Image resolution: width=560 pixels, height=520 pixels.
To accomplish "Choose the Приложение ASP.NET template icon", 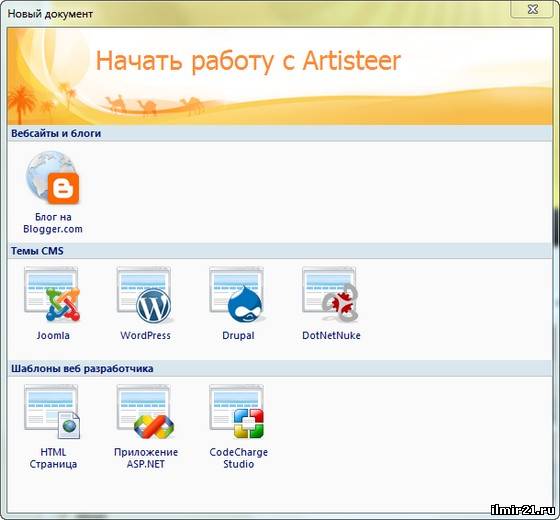I will click(x=145, y=411).
